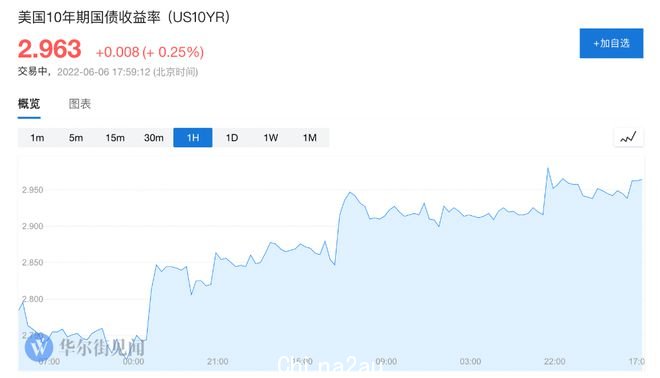Screen dimensions: 660x378
Task: Click the line chart type icon
Action: [x=628, y=137]
